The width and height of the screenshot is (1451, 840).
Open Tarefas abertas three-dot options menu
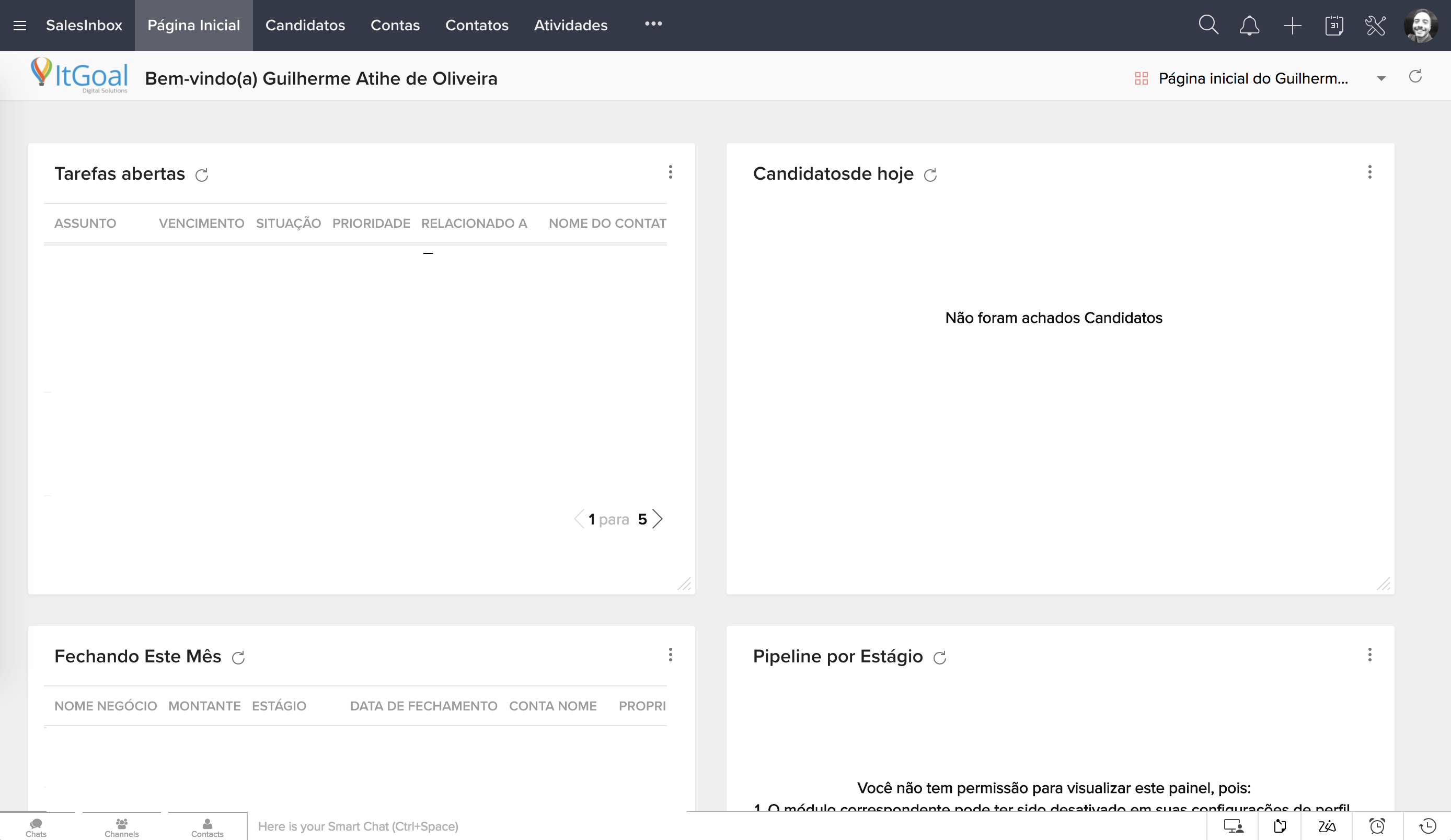670,172
